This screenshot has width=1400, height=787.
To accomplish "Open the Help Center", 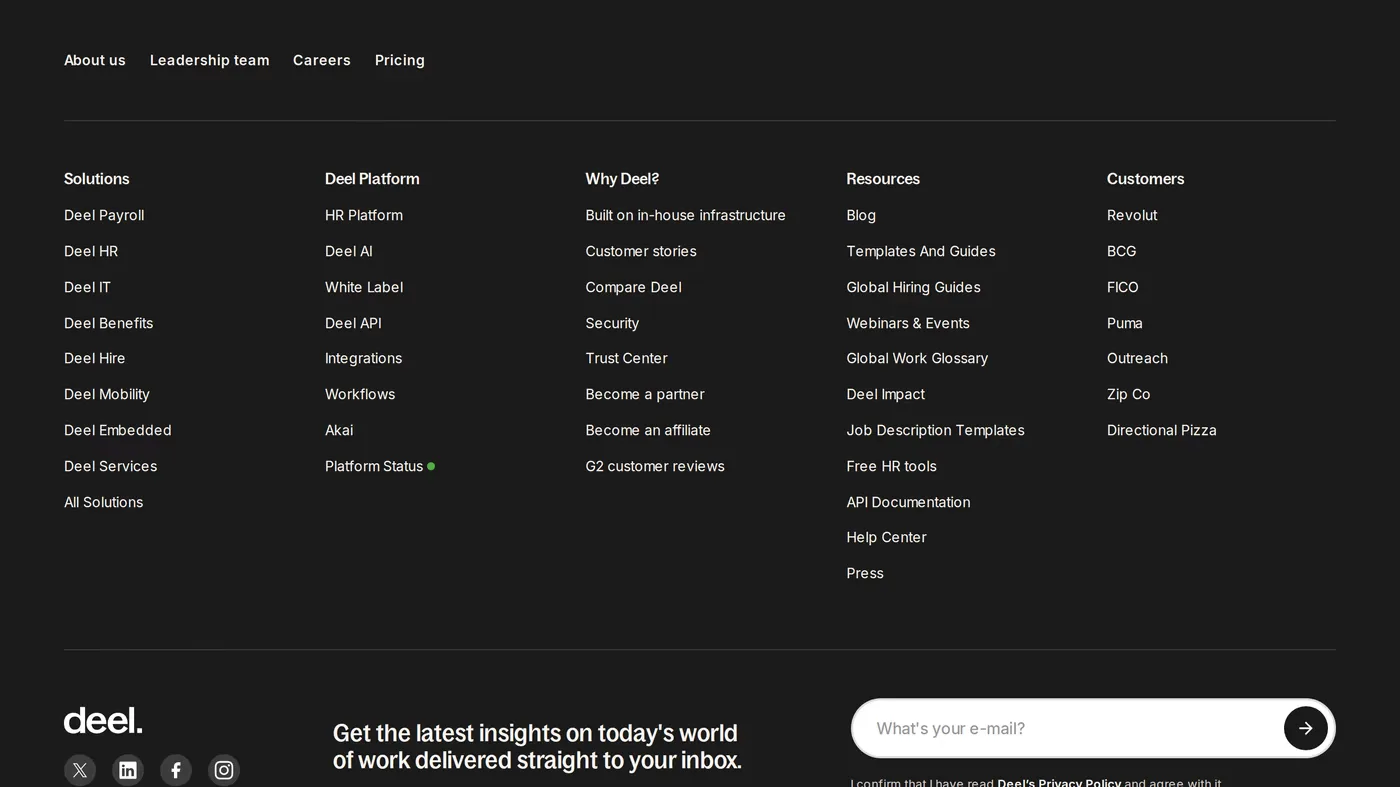I will (x=886, y=537).
